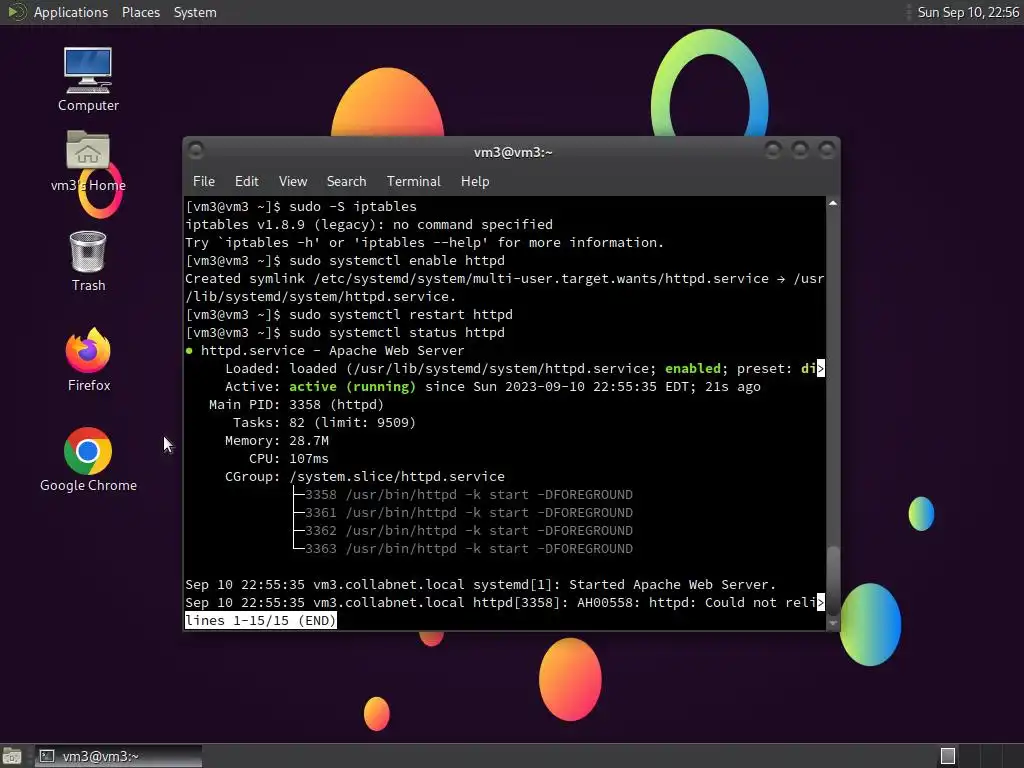Maximize the terminal window

pyautogui.click(x=800, y=150)
